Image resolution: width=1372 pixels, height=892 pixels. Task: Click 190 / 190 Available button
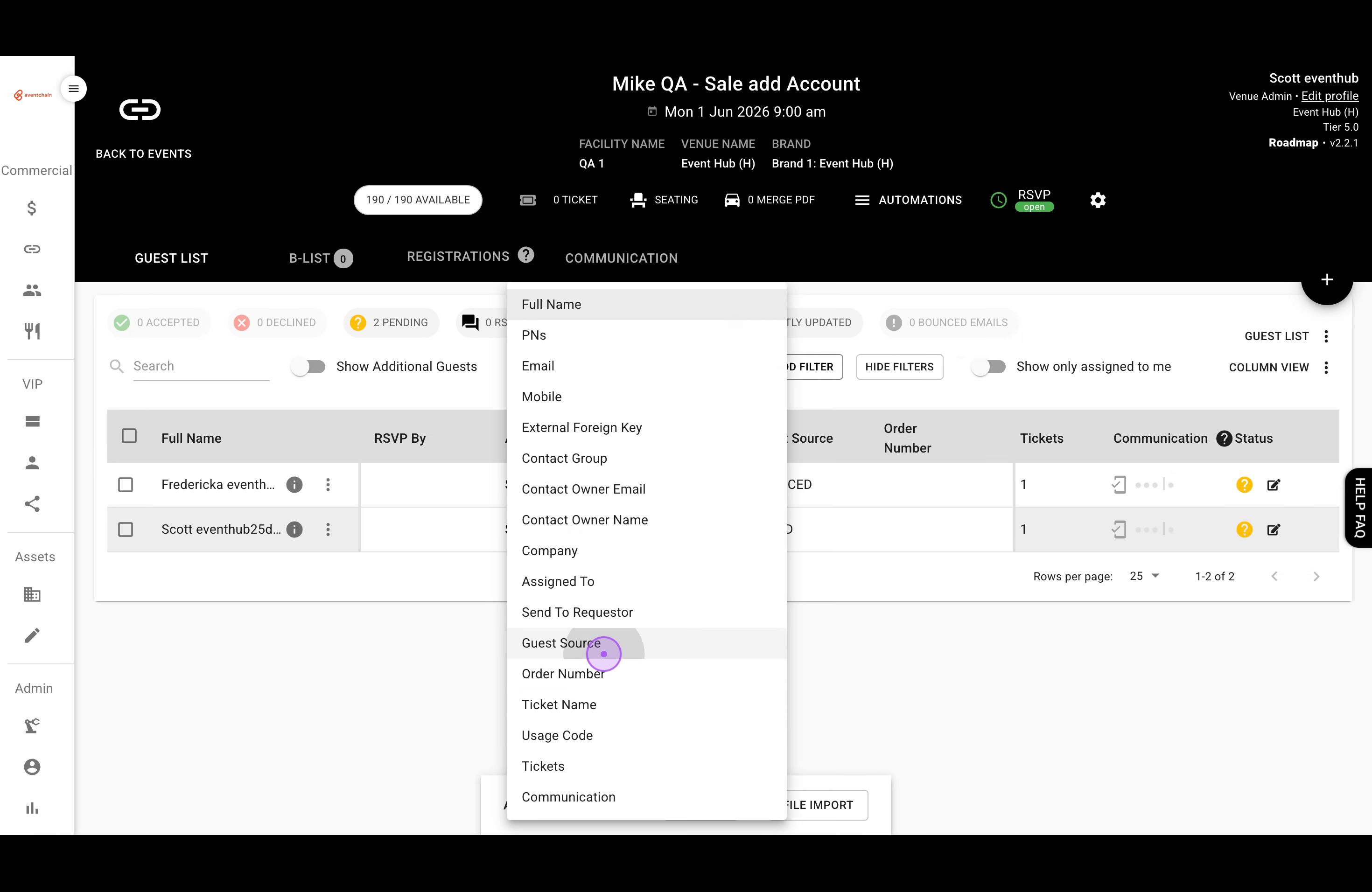pyautogui.click(x=418, y=200)
